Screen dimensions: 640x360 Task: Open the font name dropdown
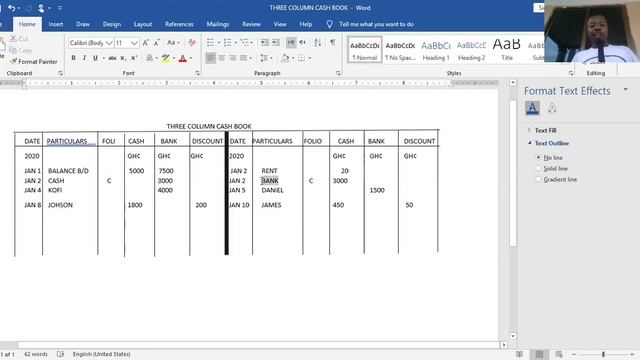[109, 43]
